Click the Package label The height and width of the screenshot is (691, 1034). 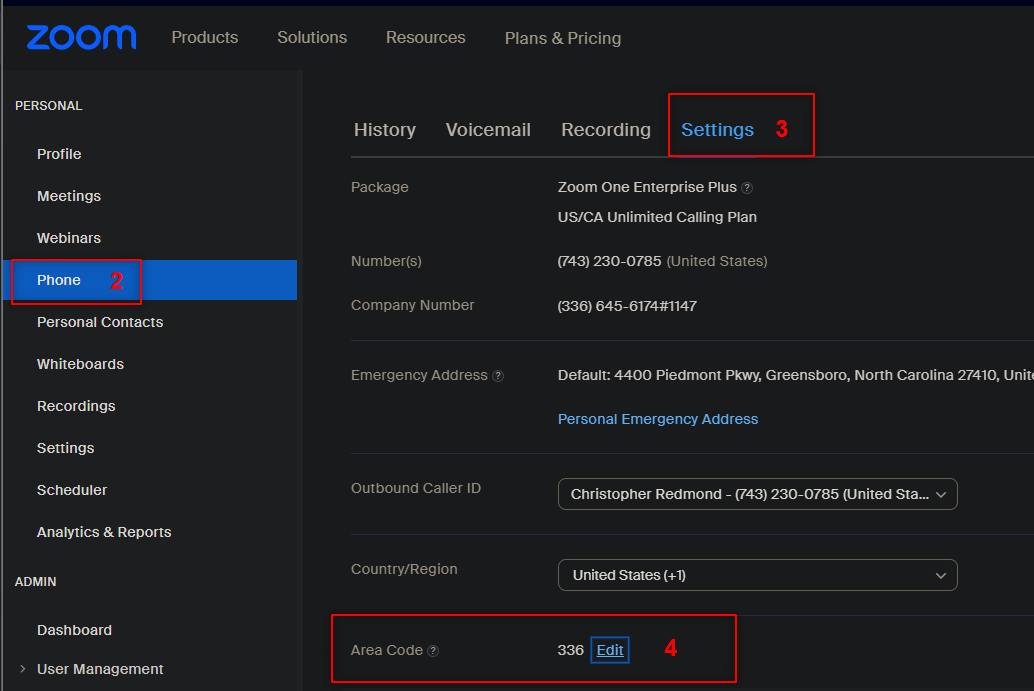[380, 187]
